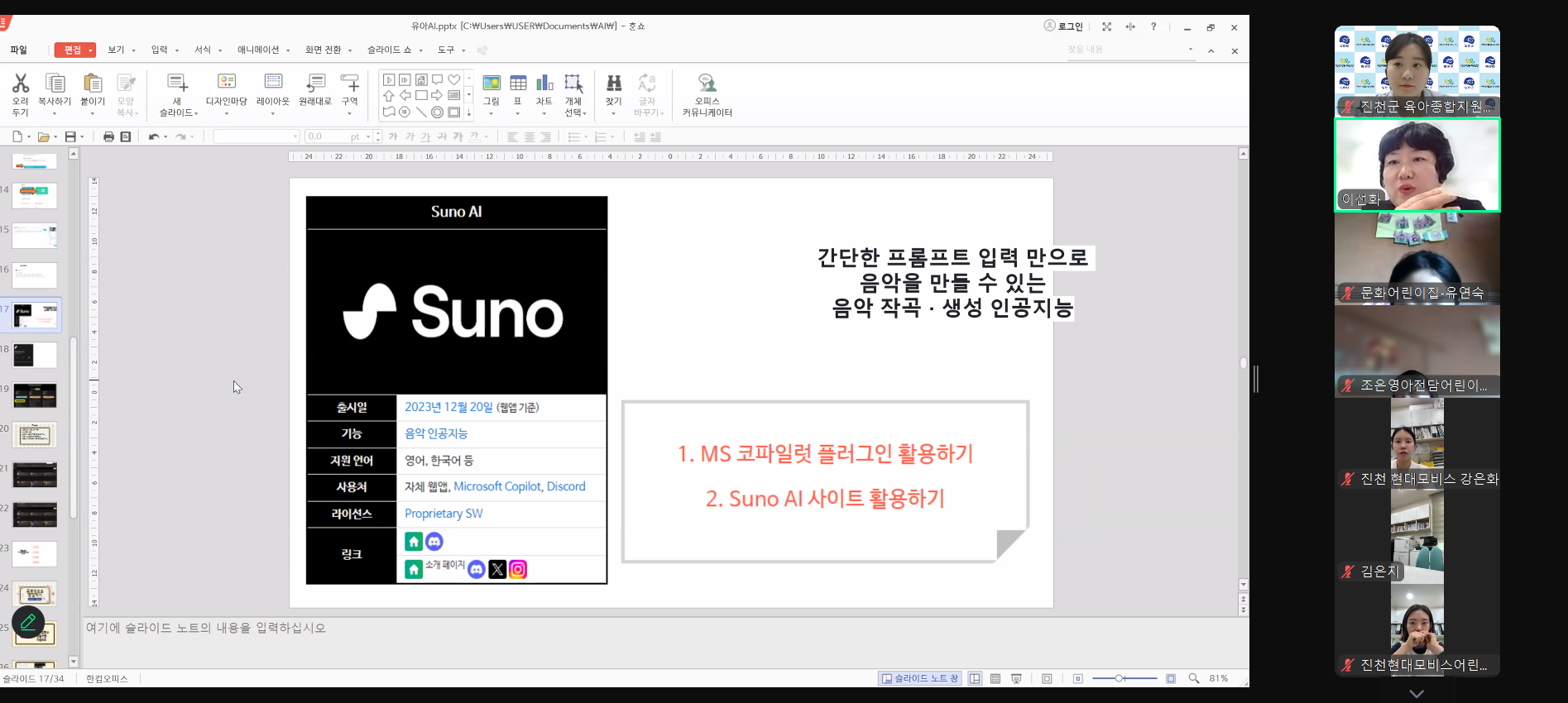This screenshot has width=1568, height=703.
Task: Open the 그림 dropdown arrow
Action: point(491,113)
